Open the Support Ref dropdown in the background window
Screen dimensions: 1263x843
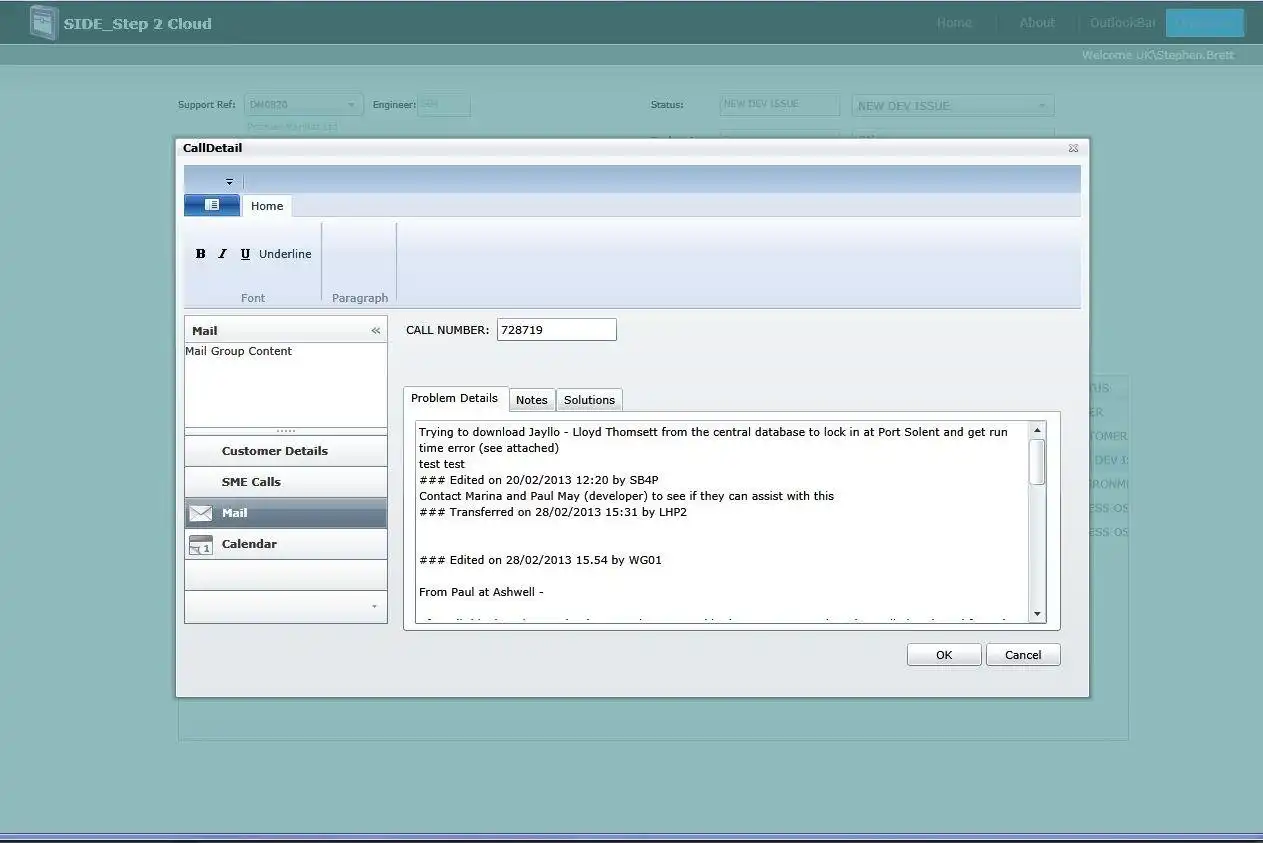point(351,105)
